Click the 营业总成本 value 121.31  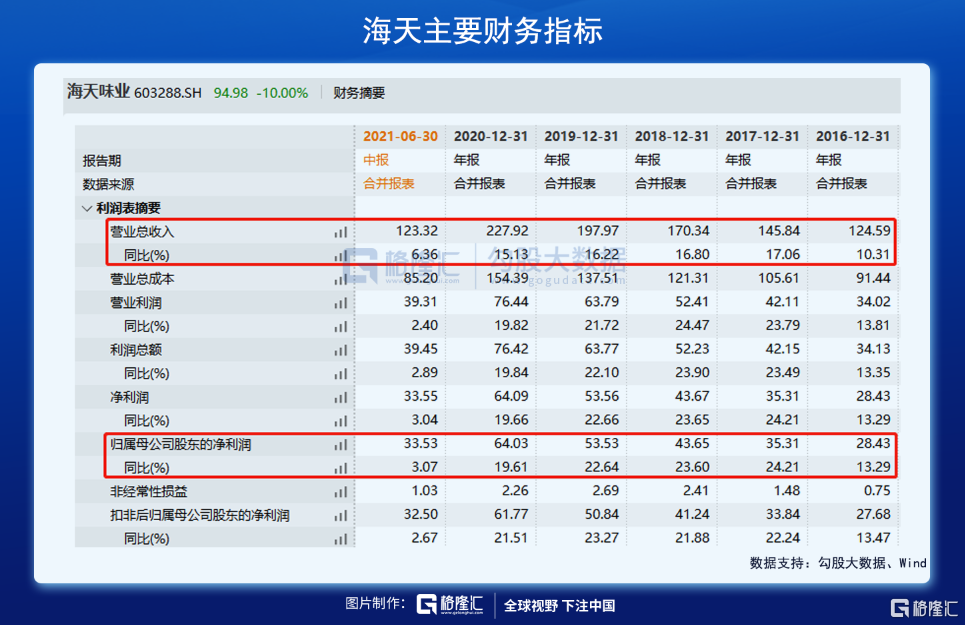point(689,278)
